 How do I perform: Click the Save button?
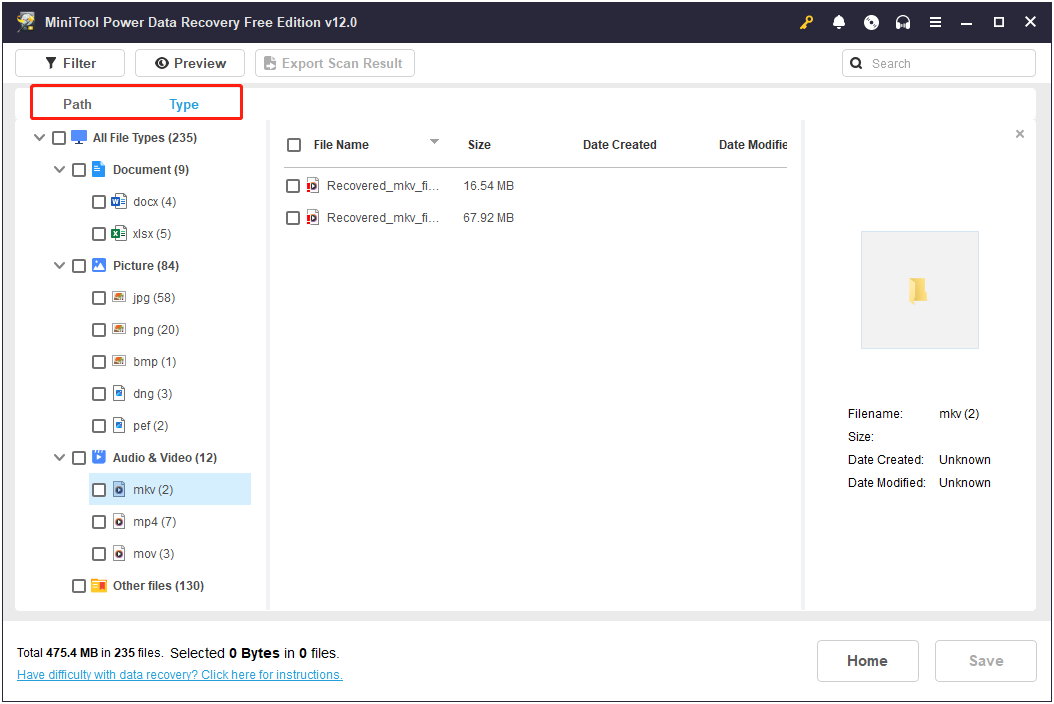[x=985, y=661]
